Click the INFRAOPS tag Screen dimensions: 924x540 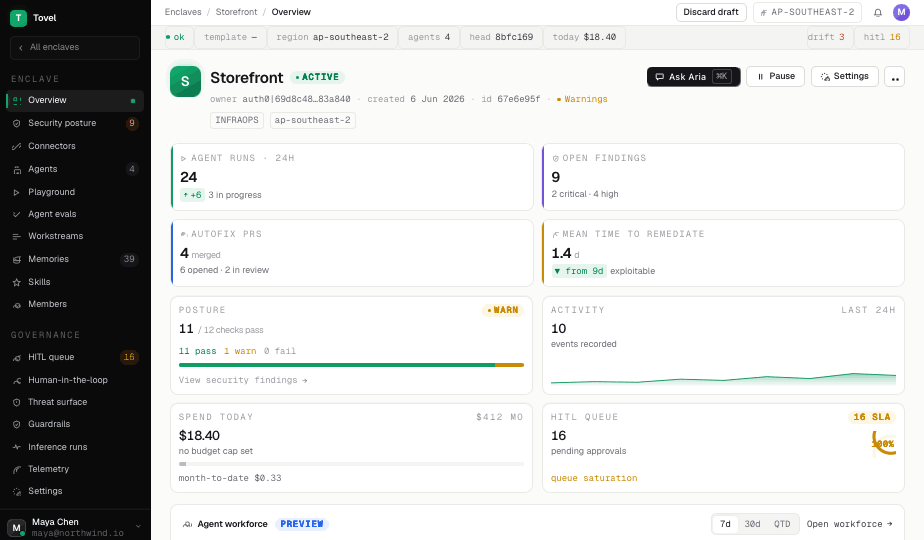[x=237, y=120]
